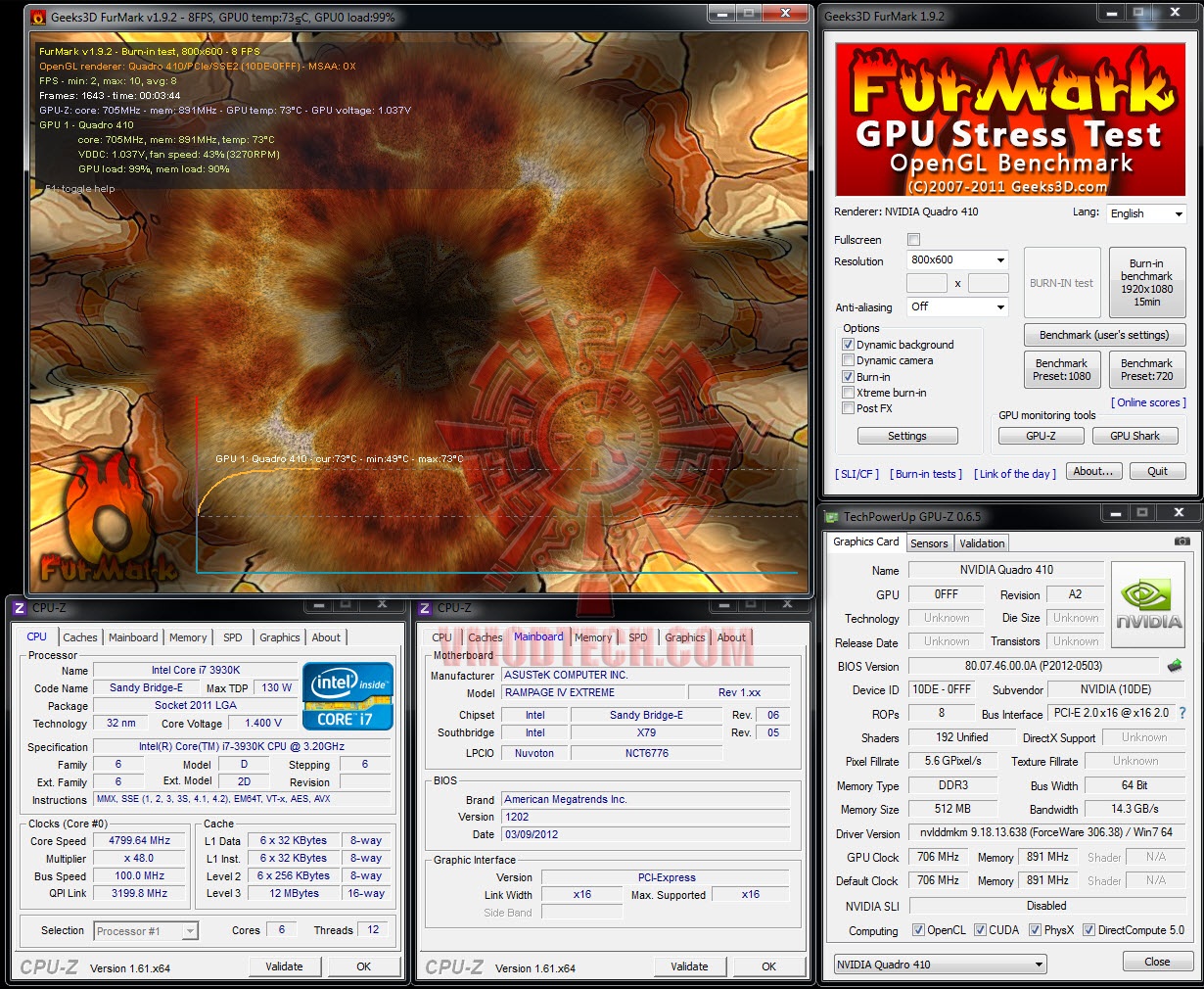Viewport: 1204px width, 989px height.
Task: Launch GPU Shark monitoring tool
Action: point(1135,436)
